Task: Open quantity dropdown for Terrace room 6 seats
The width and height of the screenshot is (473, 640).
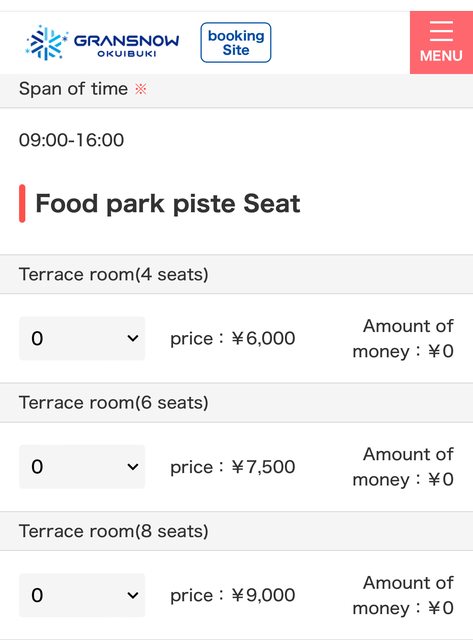Action: click(82, 467)
